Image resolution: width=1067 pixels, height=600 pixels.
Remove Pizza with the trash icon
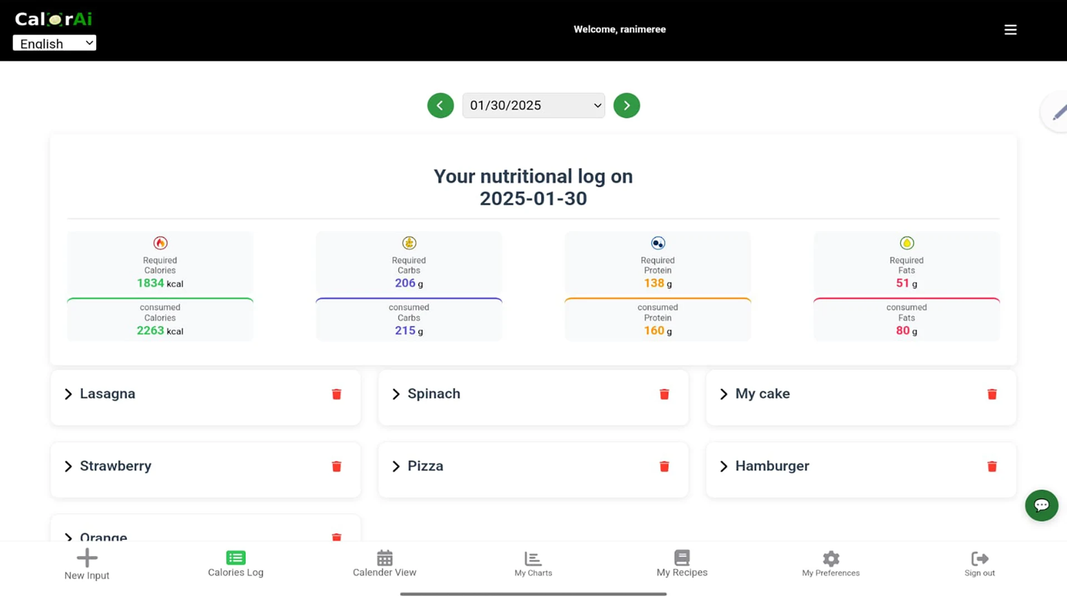(663, 466)
